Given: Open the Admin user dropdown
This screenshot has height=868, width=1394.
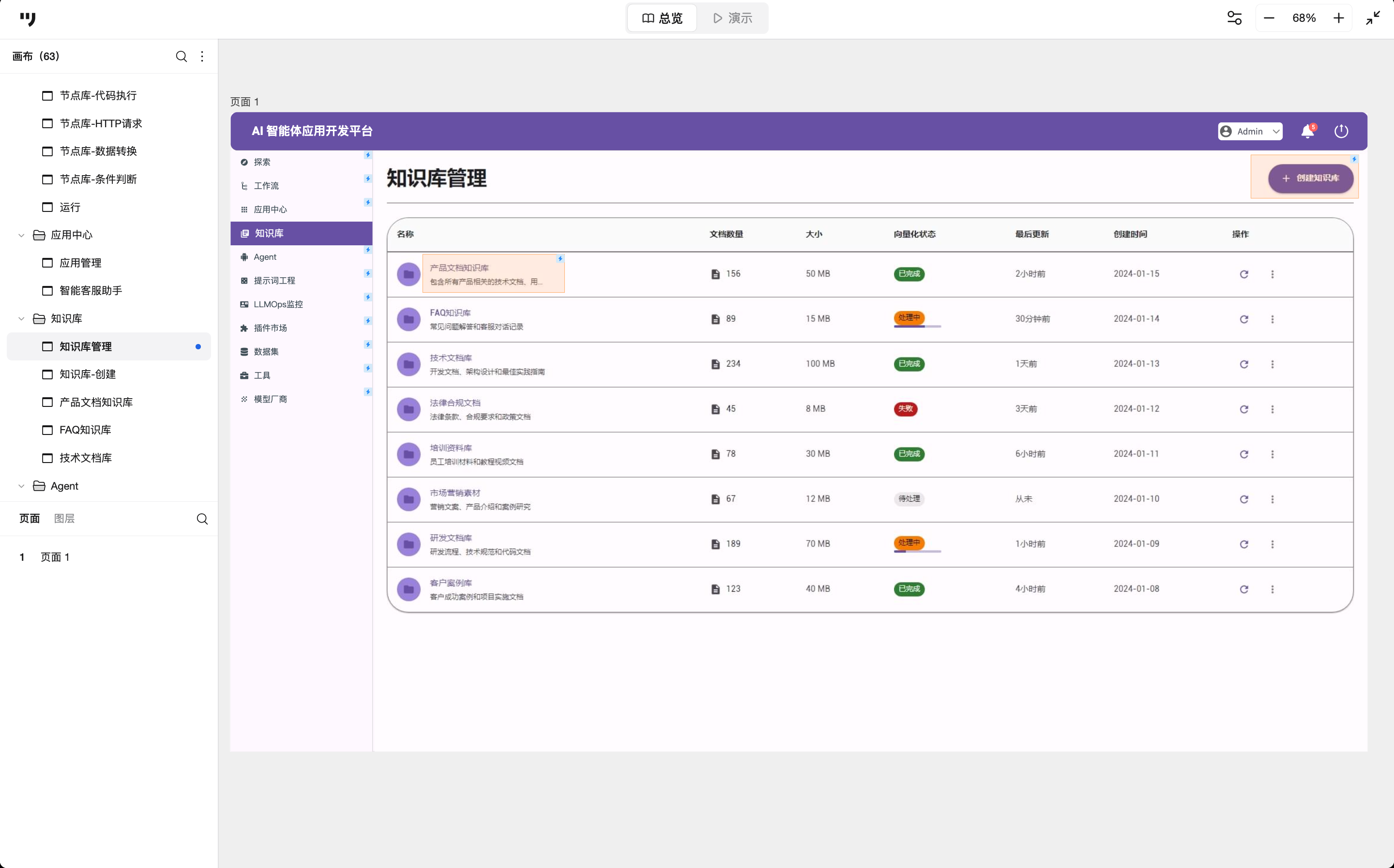Looking at the screenshot, I should click(1250, 132).
